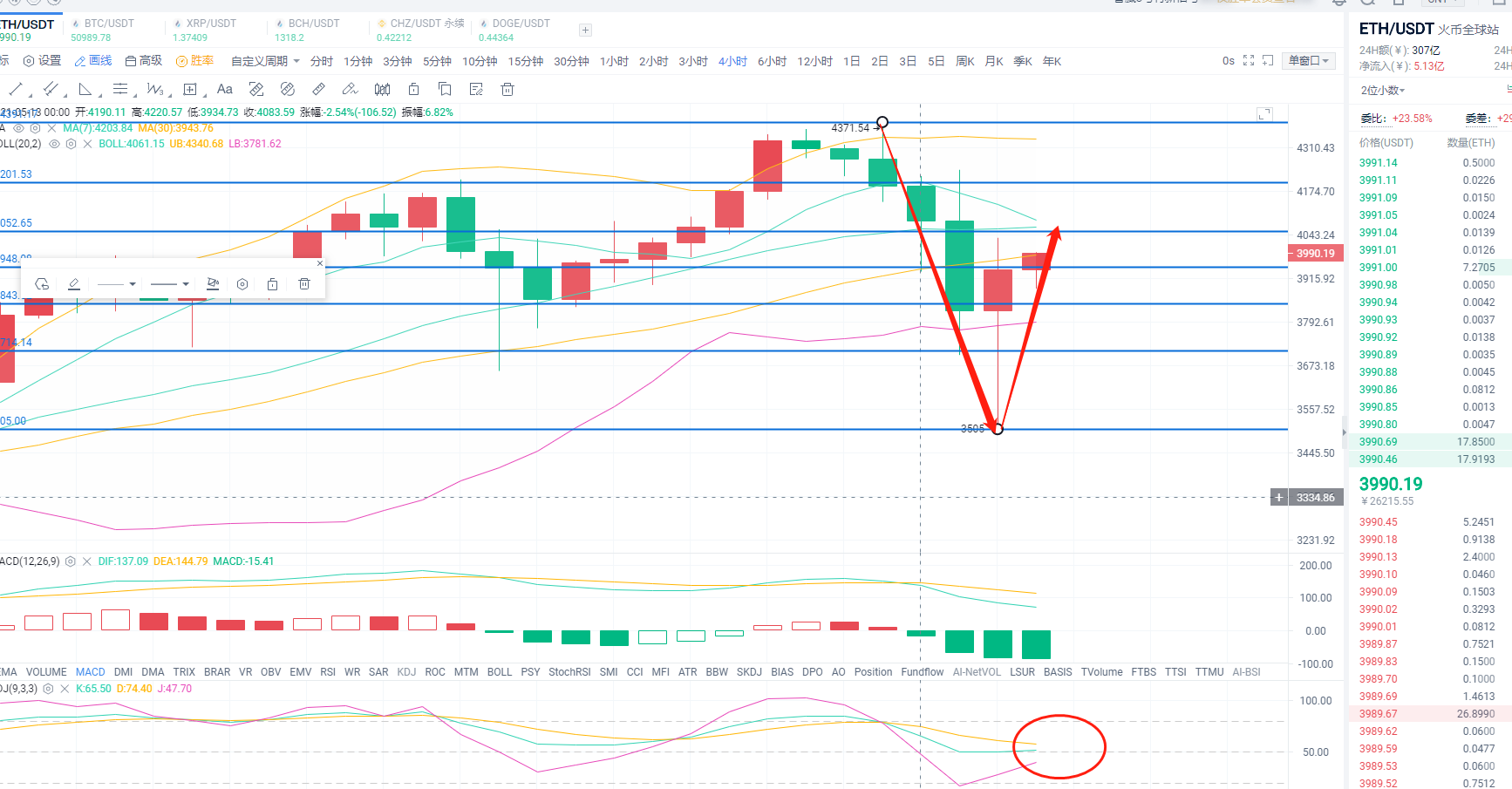1512x789 pixels.
Task: Open hexagon settings in floating line toolbar
Action: pos(242,284)
